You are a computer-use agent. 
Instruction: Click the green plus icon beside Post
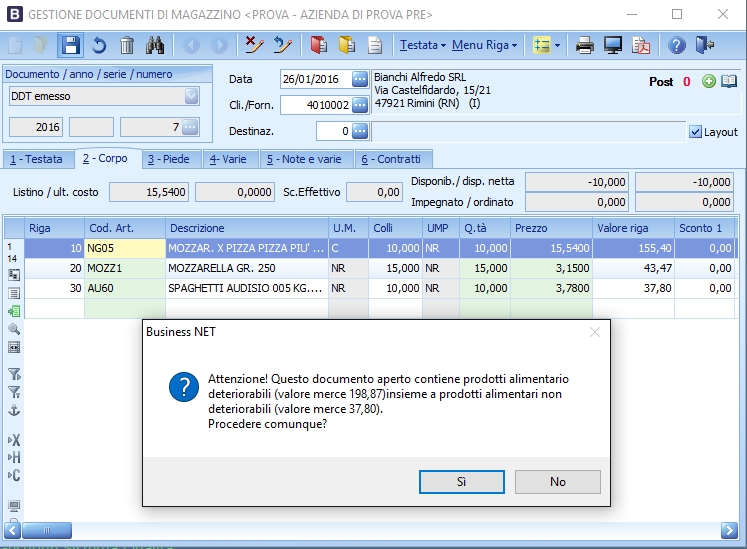pyautogui.click(x=709, y=81)
